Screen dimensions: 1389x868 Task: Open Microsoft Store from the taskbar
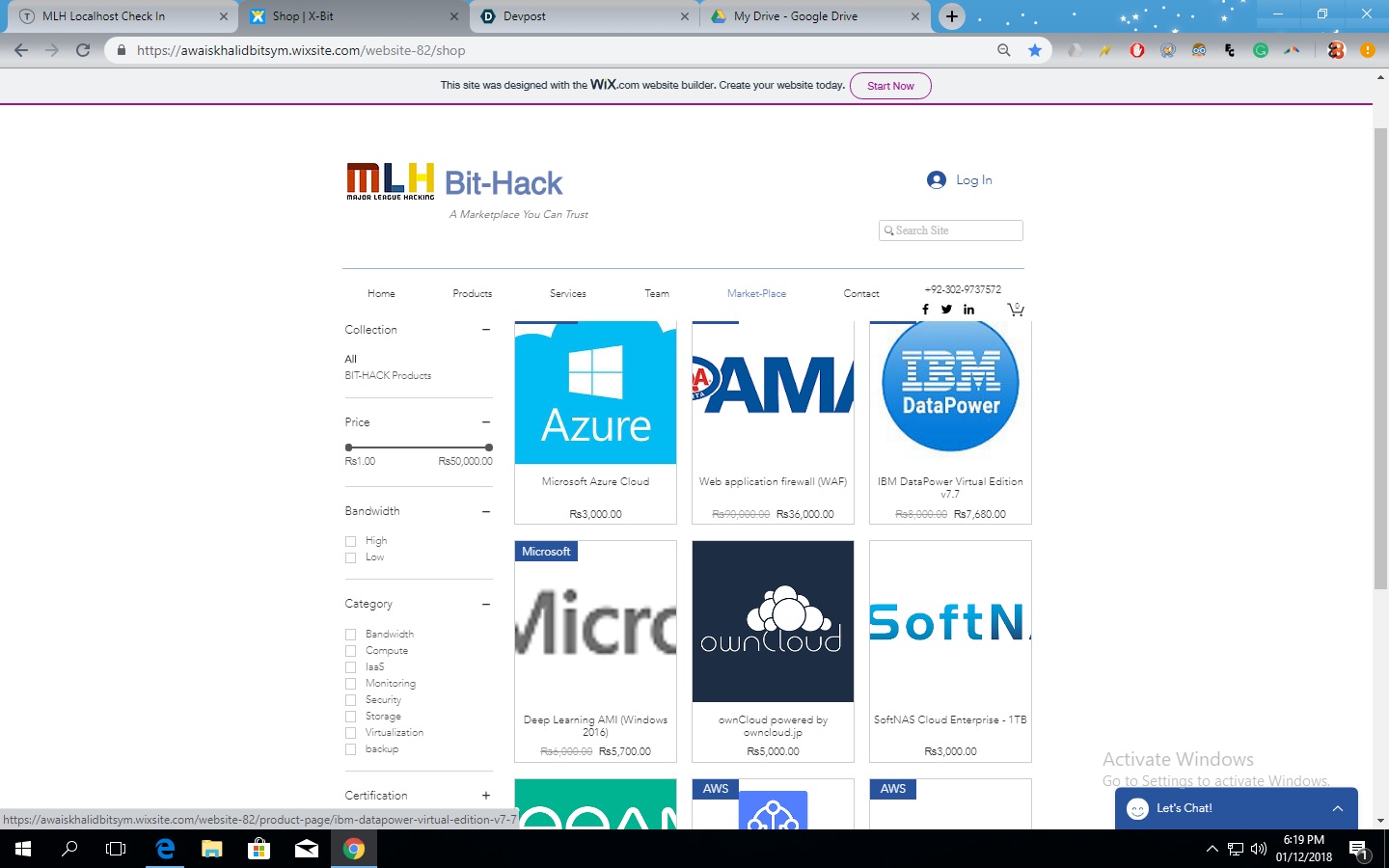pos(259,849)
